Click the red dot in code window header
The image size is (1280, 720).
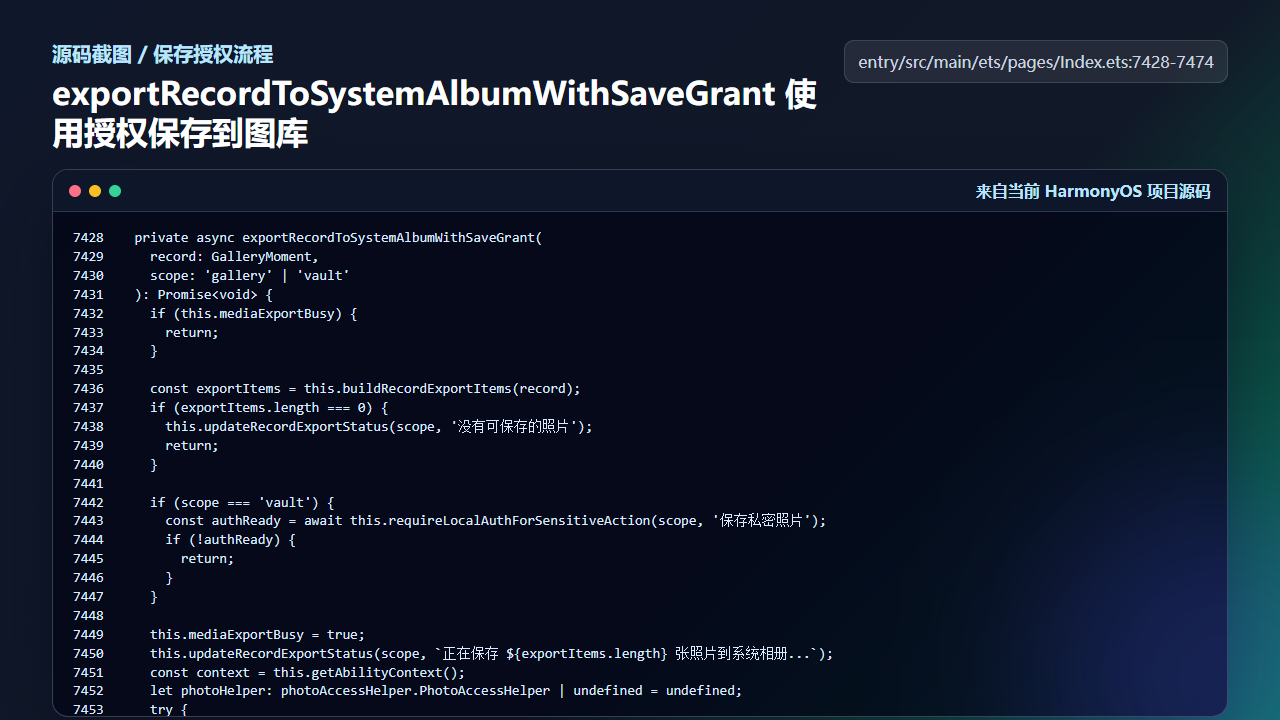[x=75, y=191]
